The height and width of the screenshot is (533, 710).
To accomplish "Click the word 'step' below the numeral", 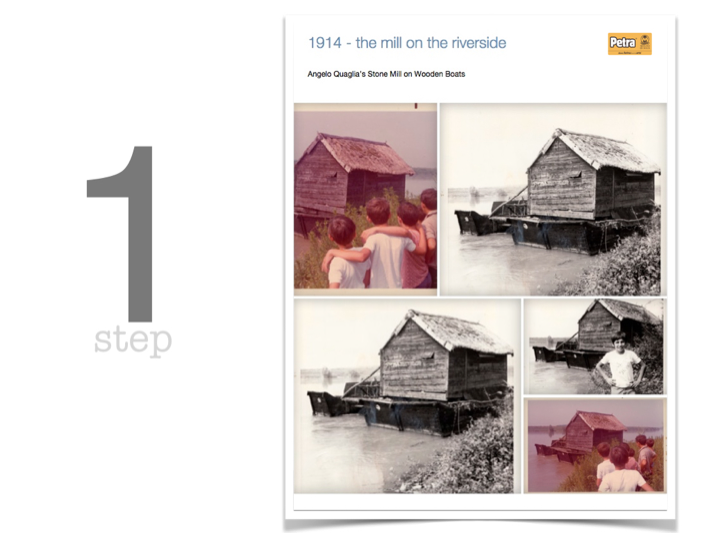I will [133, 341].
